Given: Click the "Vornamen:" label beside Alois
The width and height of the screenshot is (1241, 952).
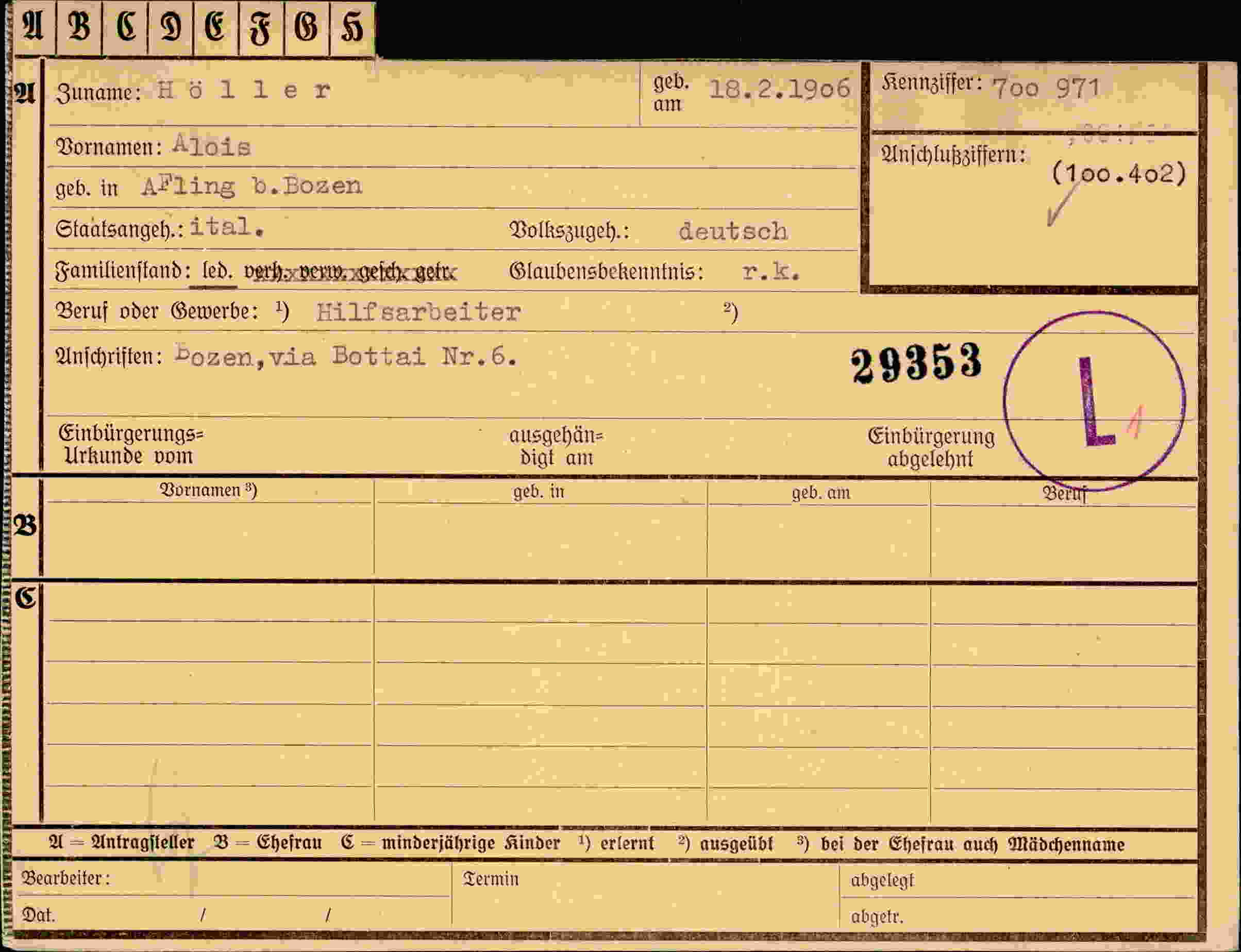Looking at the screenshot, I should [x=109, y=147].
